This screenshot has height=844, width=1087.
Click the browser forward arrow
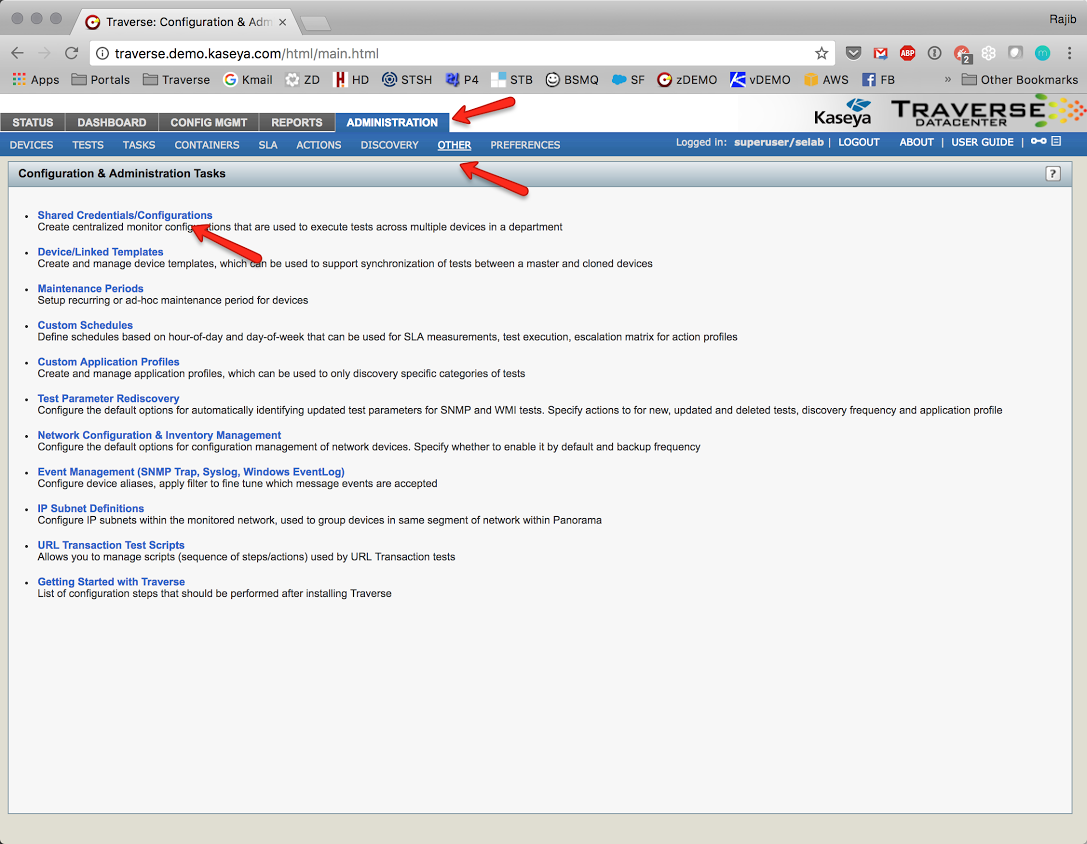pos(44,53)
